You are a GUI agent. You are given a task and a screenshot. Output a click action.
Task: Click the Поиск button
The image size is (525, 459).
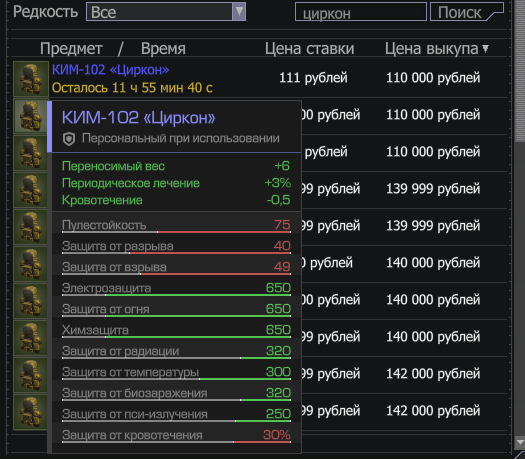tap(467, 12)
